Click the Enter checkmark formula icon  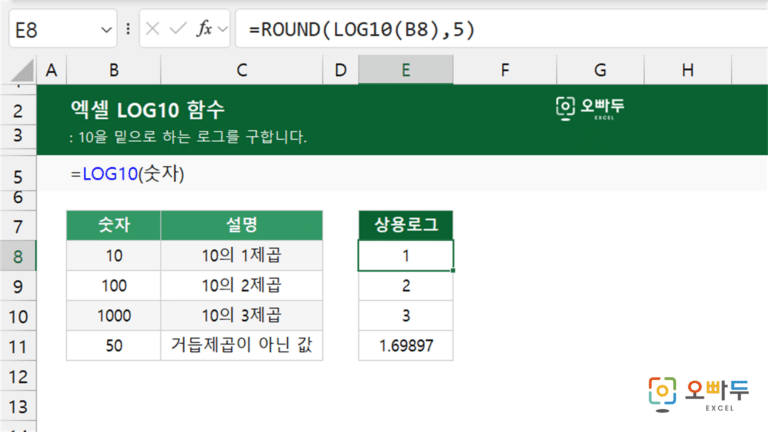tap(178, 29)
